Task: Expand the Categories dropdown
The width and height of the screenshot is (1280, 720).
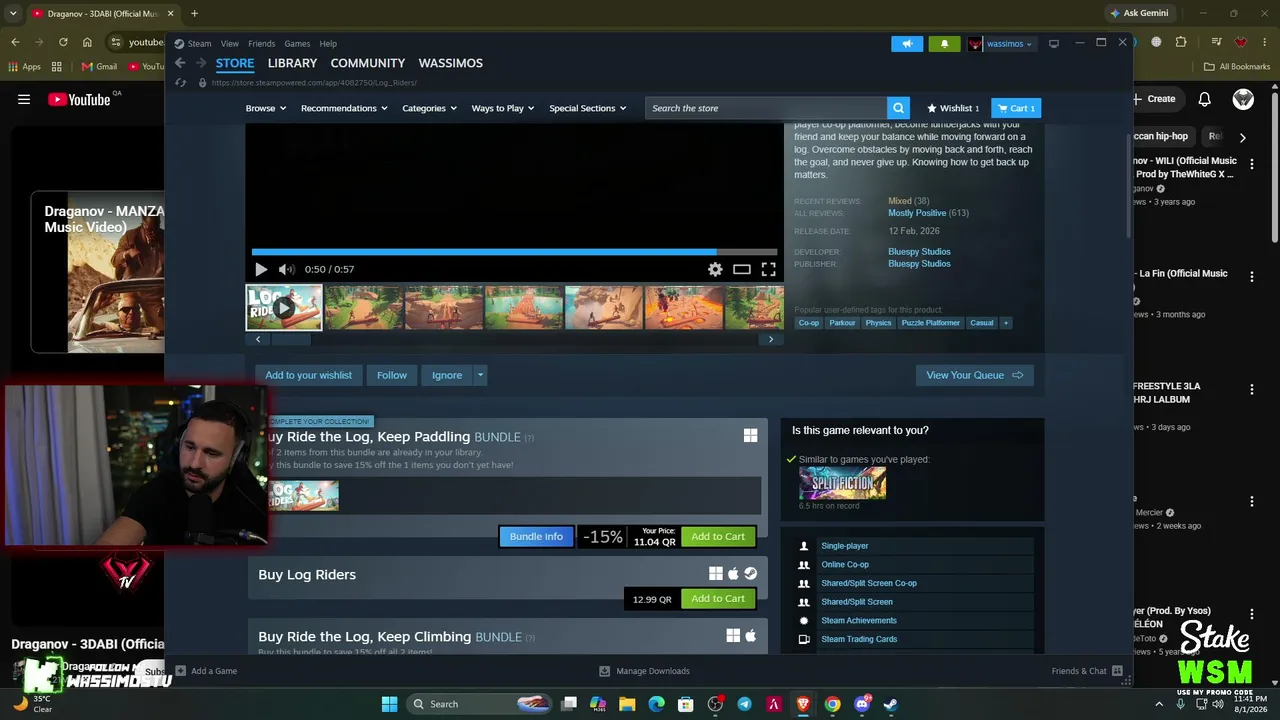Action: [430, 108]
